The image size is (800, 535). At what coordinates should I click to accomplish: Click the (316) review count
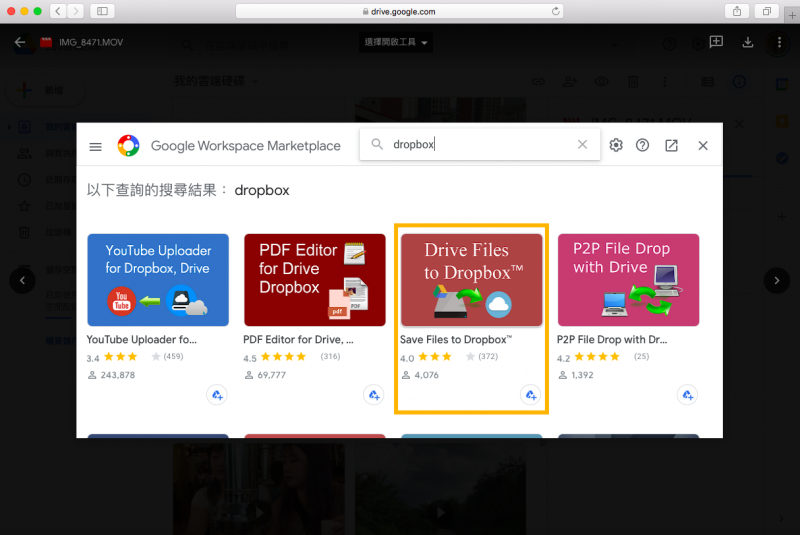[330, 356]
